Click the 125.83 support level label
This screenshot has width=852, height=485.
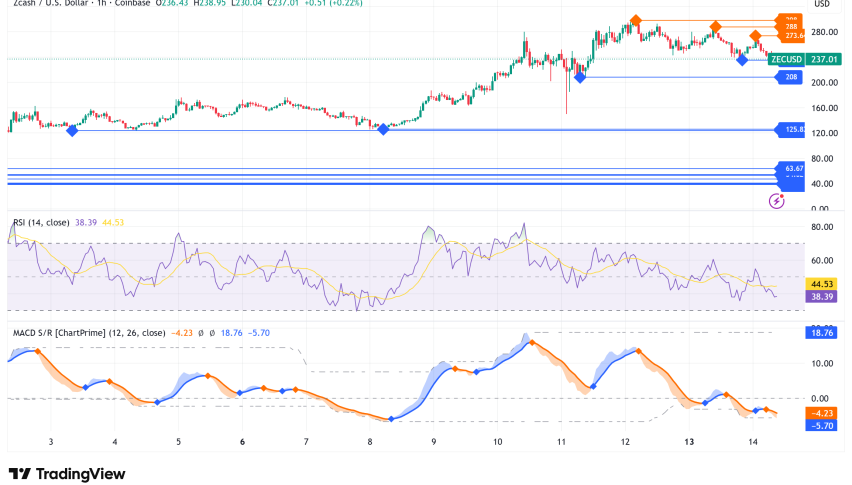795,130
